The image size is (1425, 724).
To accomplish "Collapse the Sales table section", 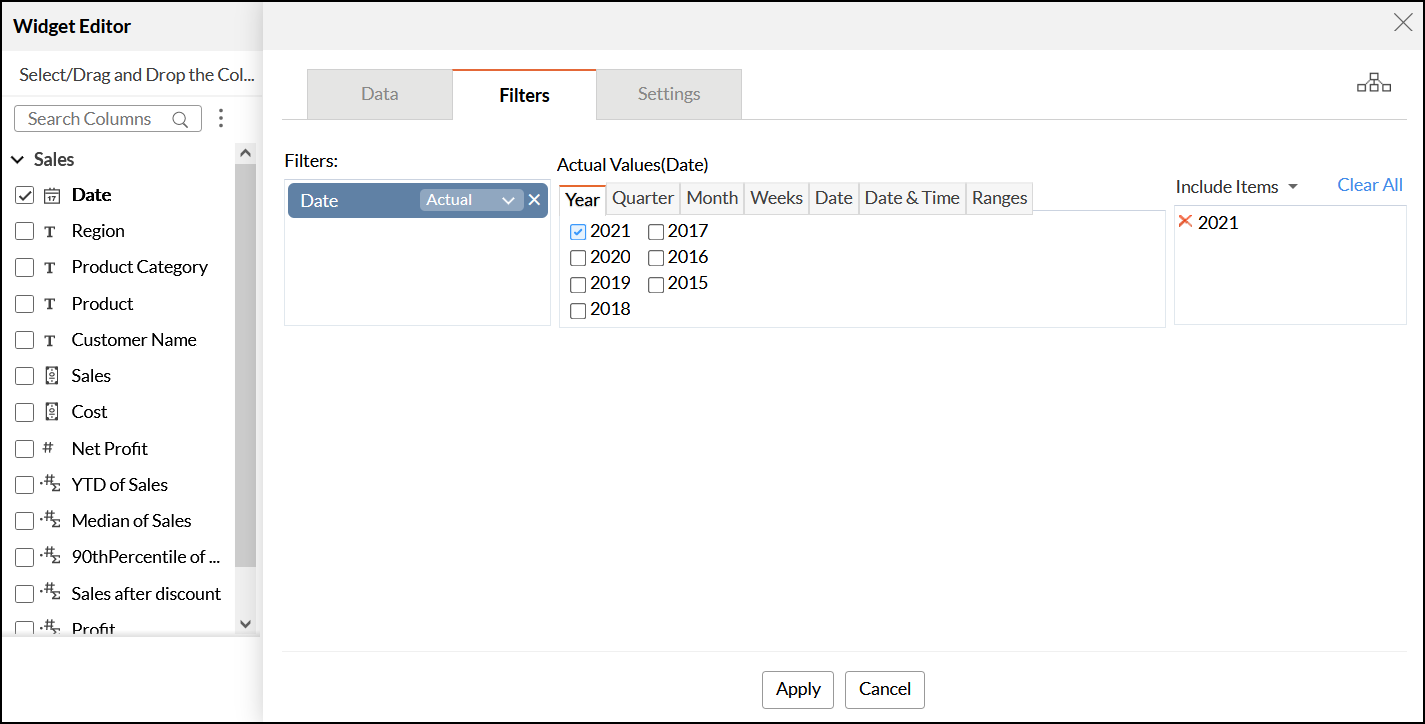I will 17,160.
